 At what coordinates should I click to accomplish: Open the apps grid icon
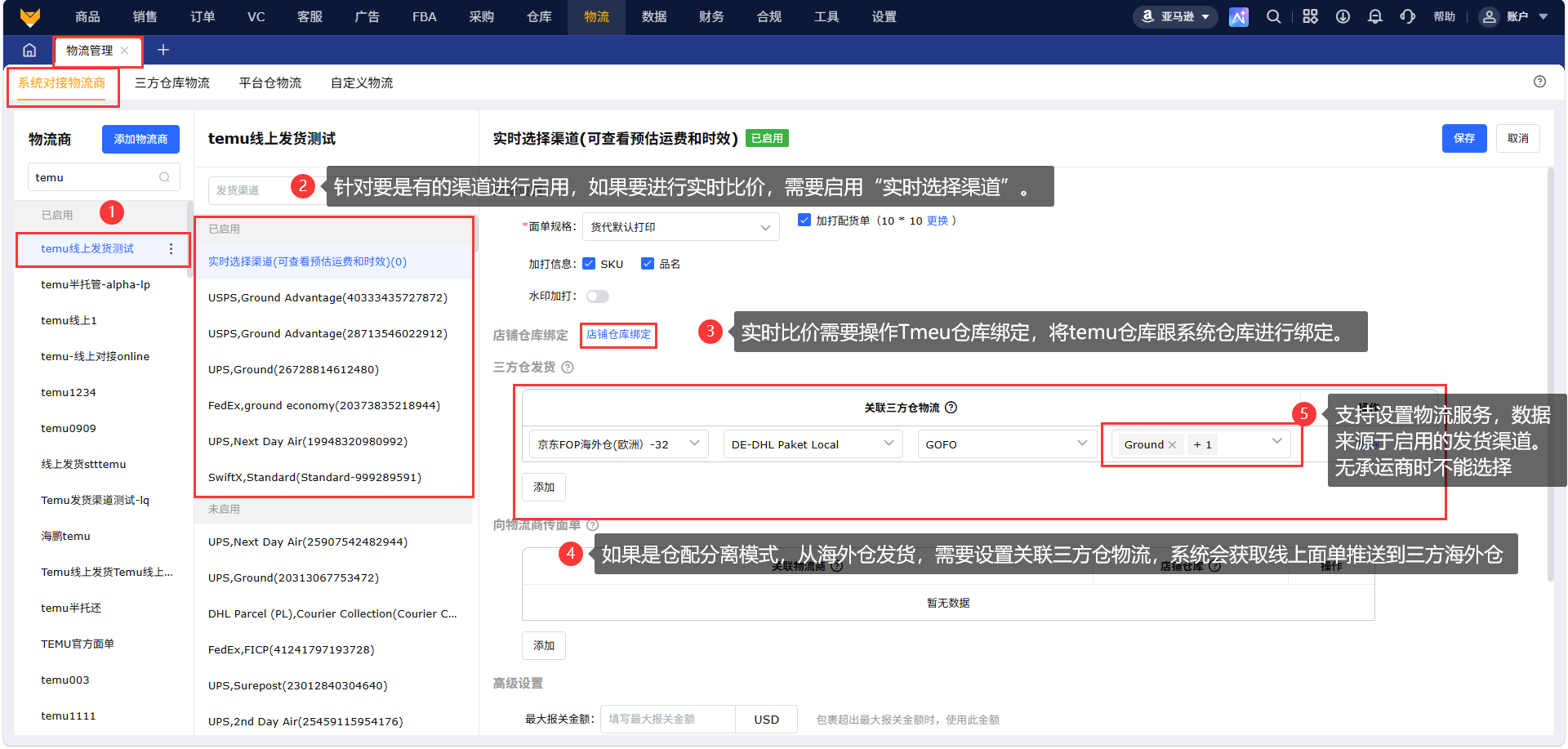(1310, 16)
